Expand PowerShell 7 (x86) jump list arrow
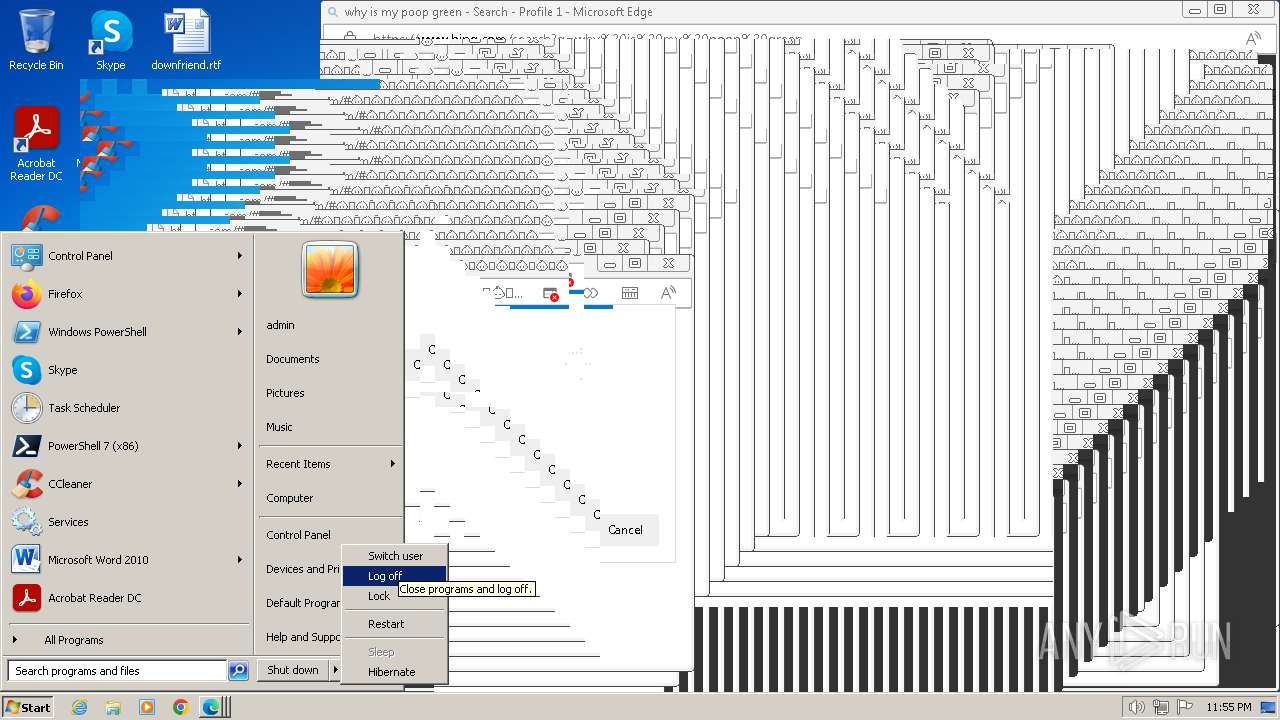Viewport: 1280px width, 720px height. [240, 446]
